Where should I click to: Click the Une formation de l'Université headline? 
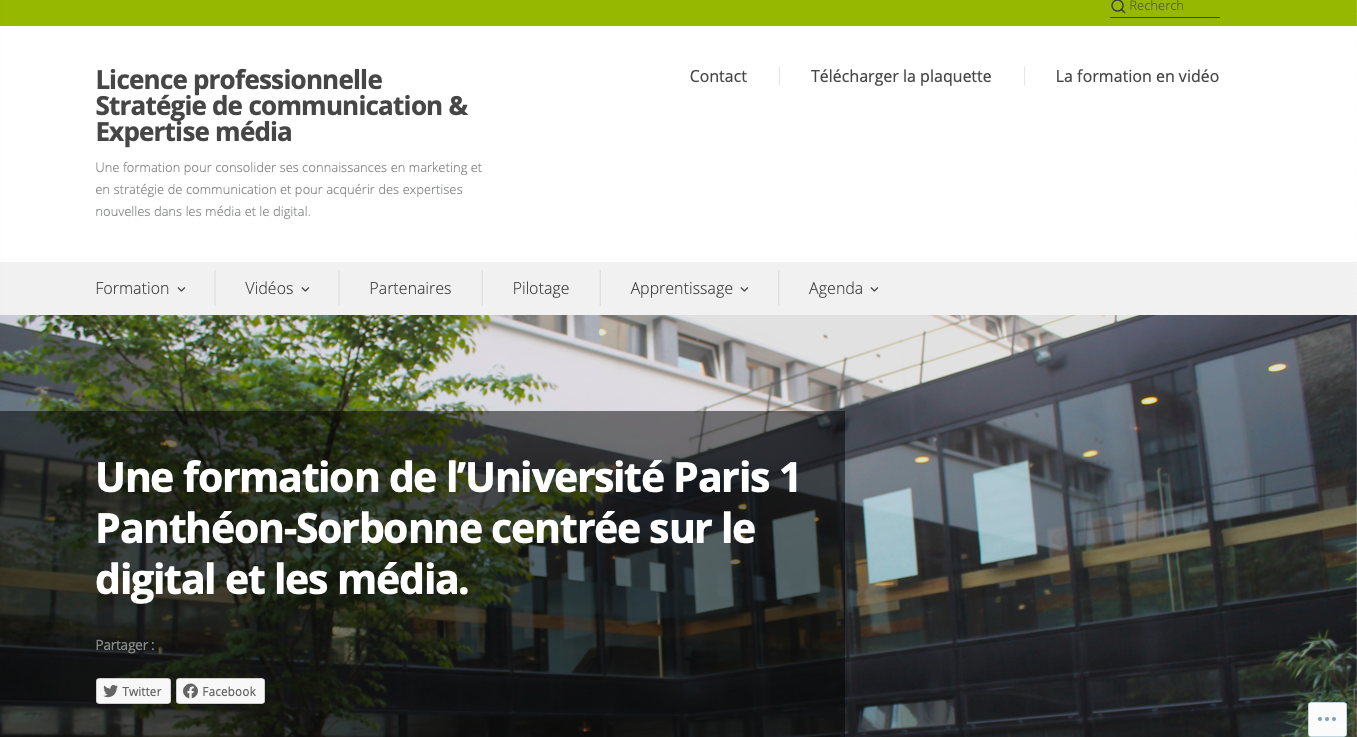pos(447,528)
